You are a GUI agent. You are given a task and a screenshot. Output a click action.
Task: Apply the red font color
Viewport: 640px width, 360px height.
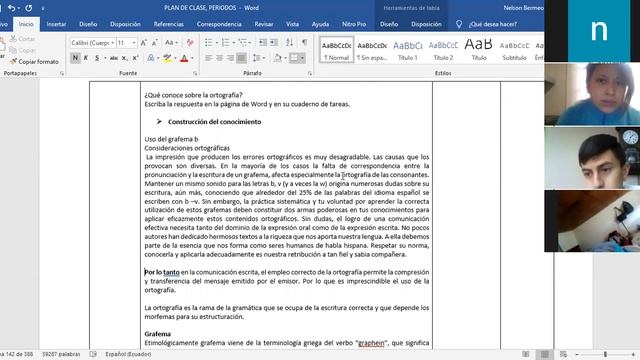click(x=184, y=58)
